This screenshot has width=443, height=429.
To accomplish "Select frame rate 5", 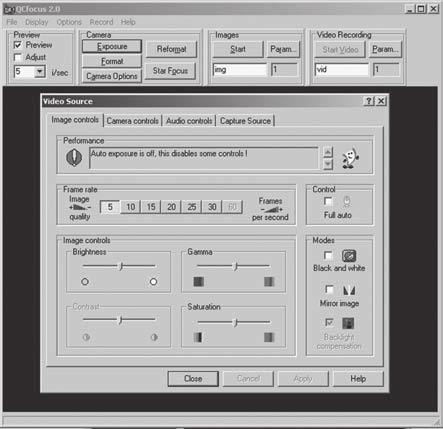I will 110,207.
